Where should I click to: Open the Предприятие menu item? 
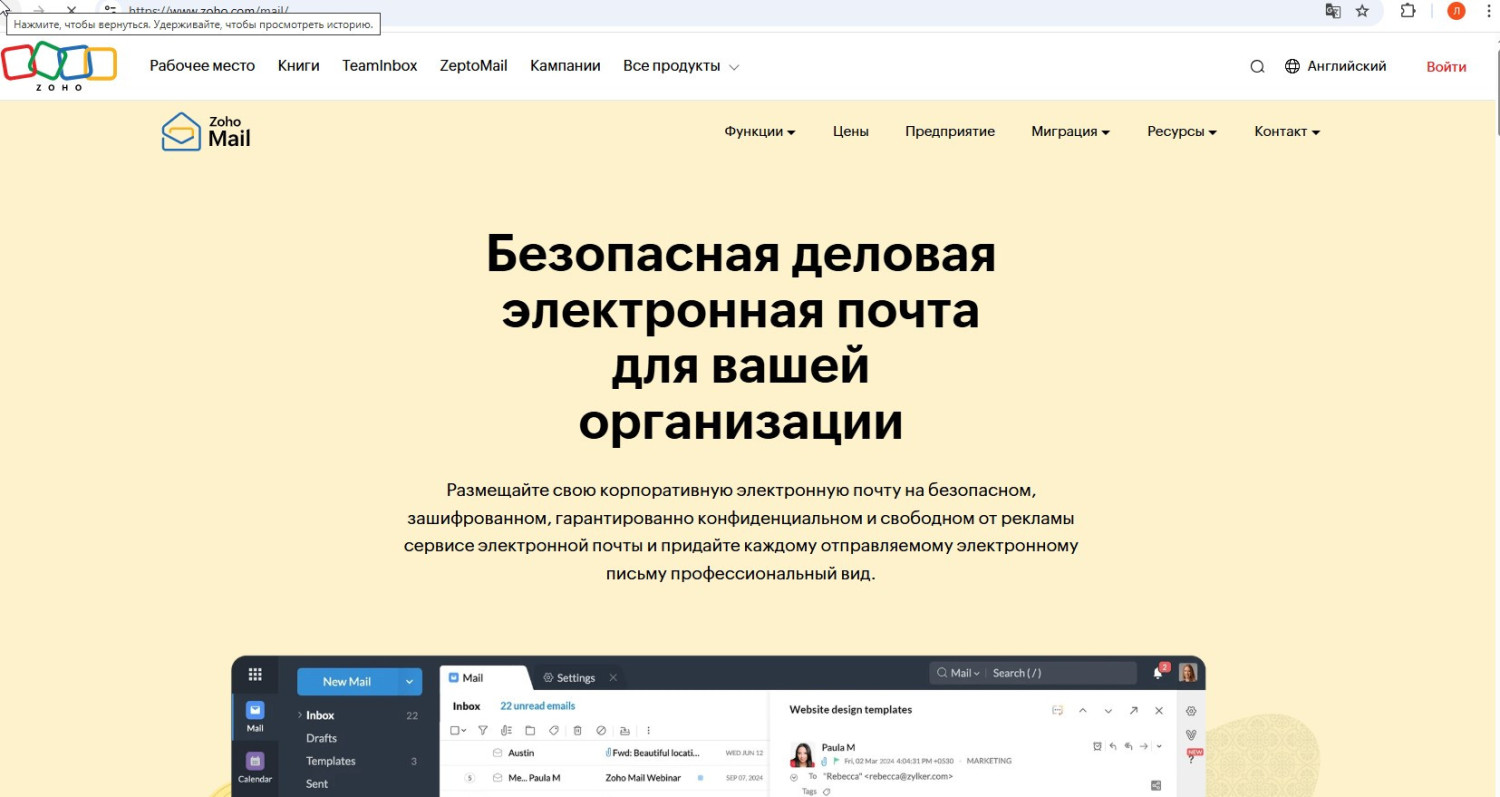(x=949, y=132)
